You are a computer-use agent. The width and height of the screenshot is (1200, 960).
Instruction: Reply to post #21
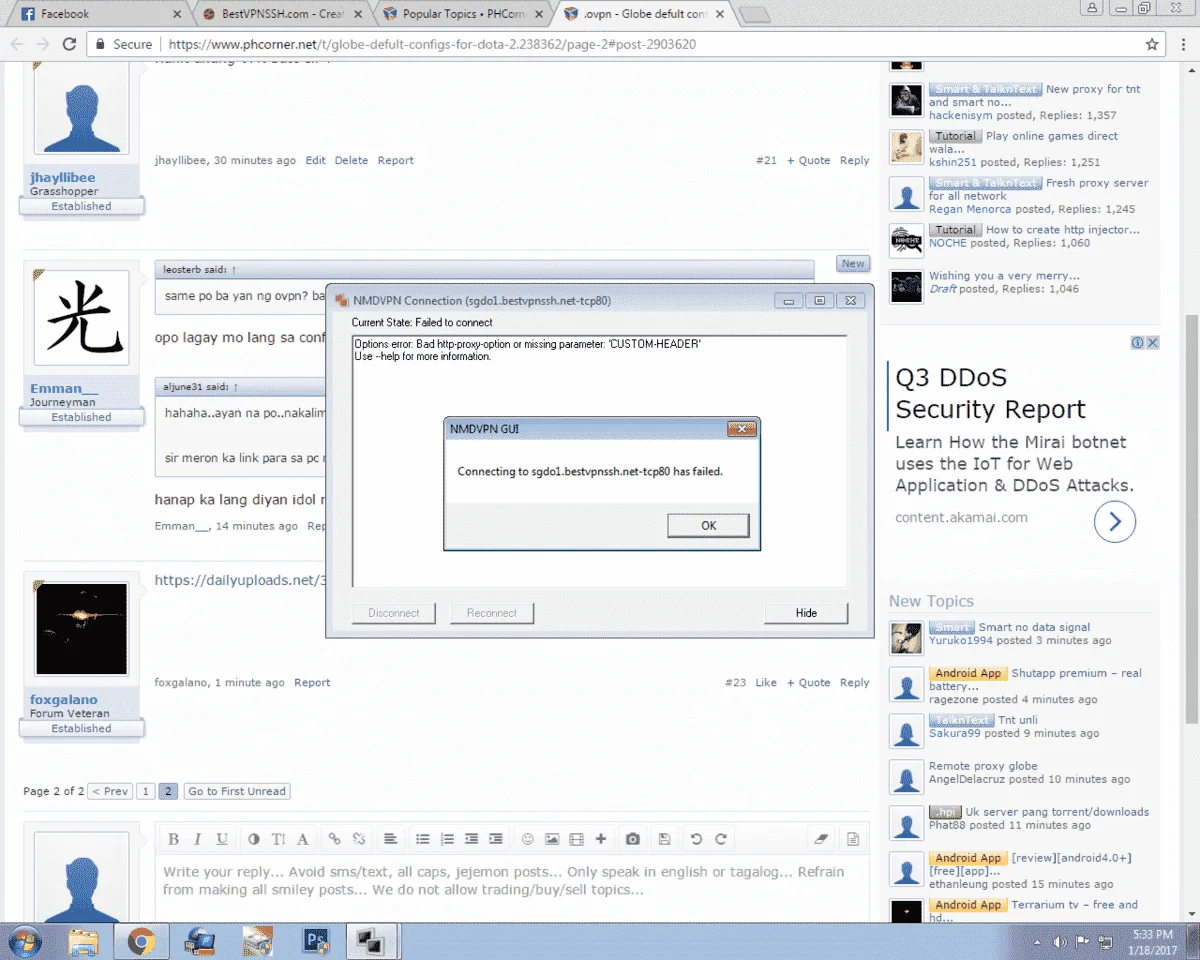854,160
